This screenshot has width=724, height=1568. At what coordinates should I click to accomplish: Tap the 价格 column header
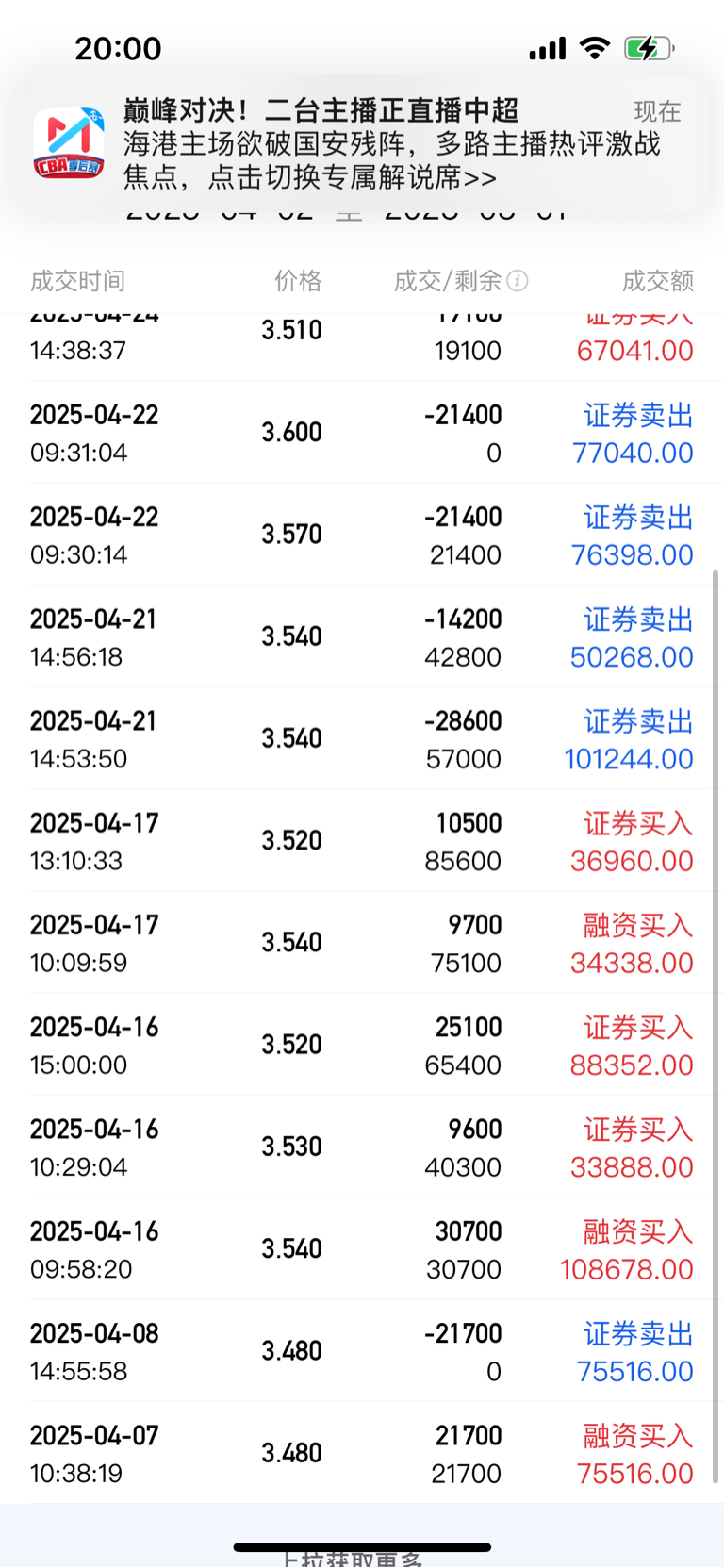point(298,280)
